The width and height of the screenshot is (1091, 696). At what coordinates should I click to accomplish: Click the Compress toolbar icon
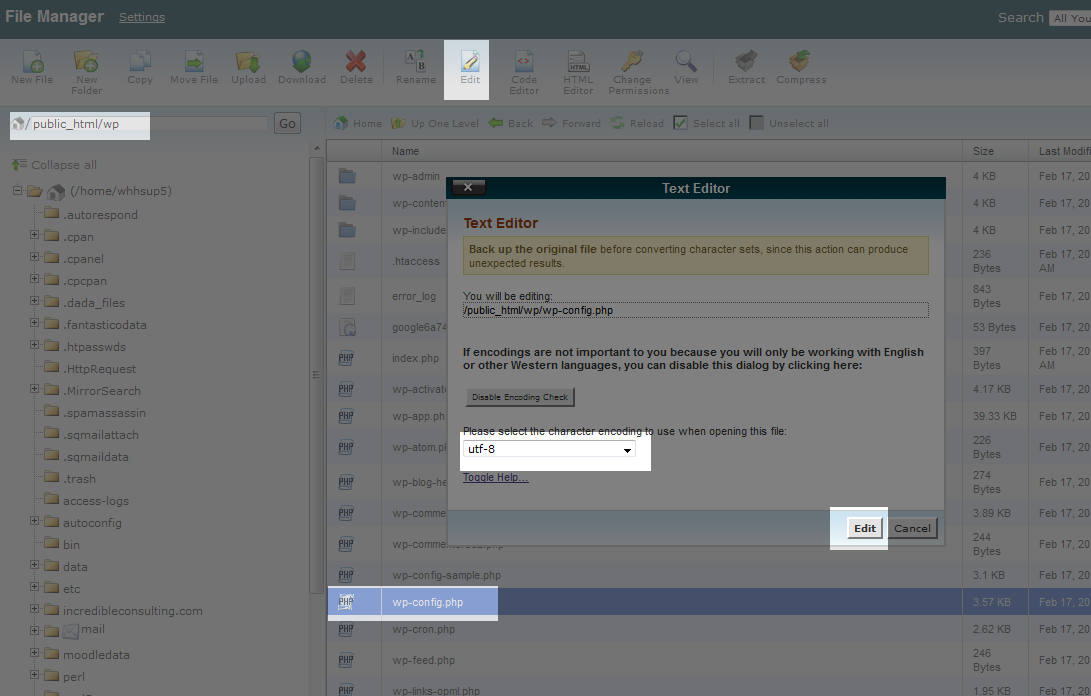pos(801,62)
